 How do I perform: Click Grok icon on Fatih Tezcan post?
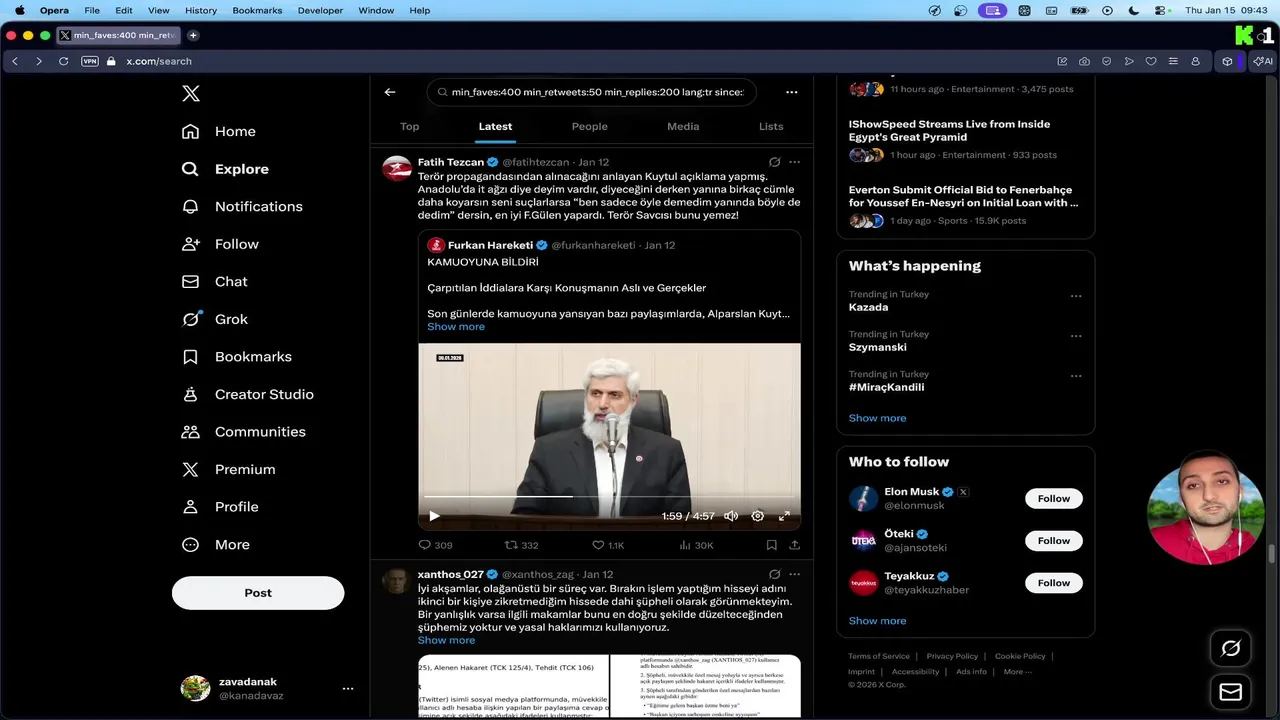(774, 162)
